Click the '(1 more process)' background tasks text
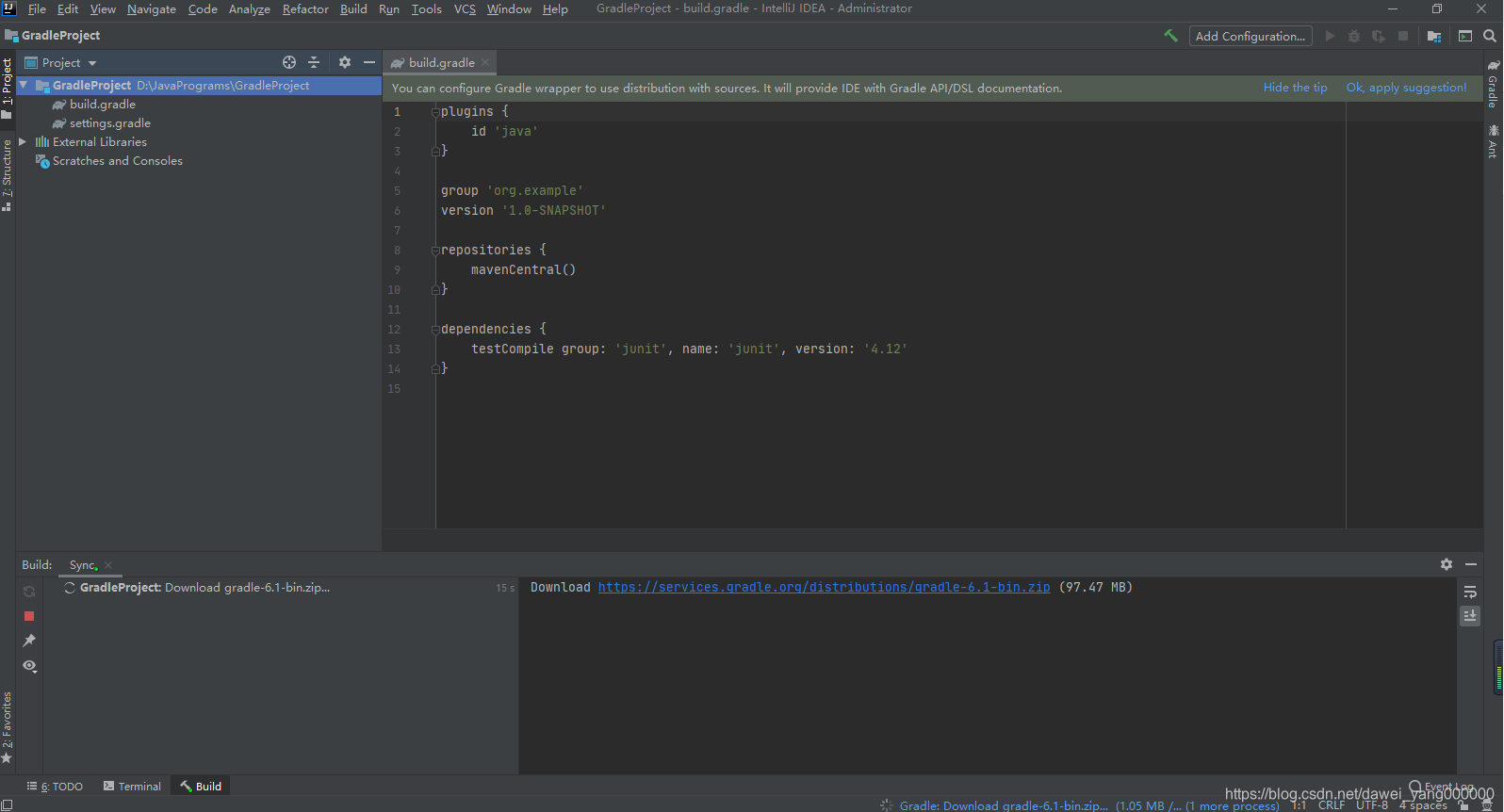This screenshot has width=1504, height=812. (x=1232, y=805)
